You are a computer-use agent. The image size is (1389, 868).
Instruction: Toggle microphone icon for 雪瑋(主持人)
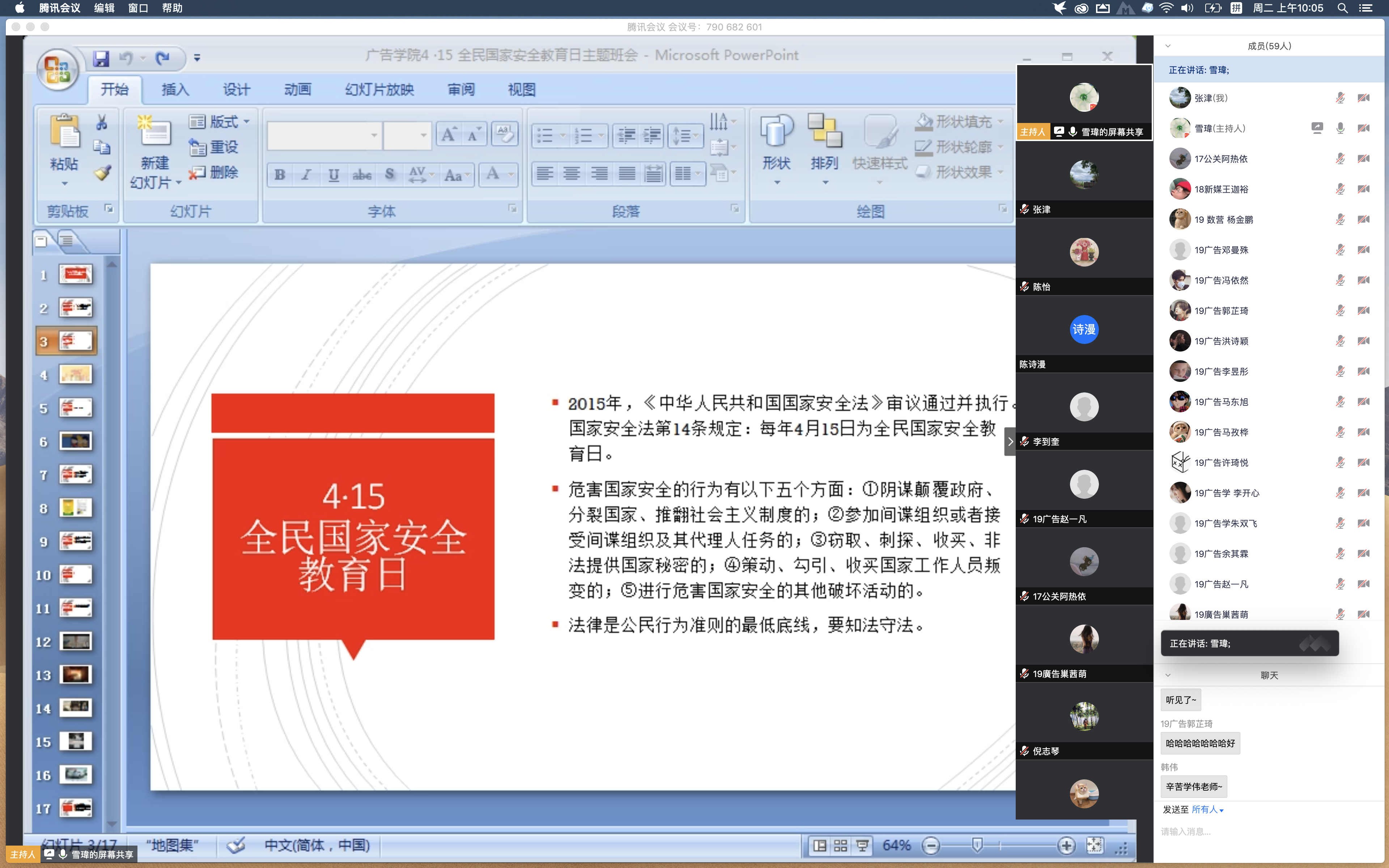(1340, 129)
